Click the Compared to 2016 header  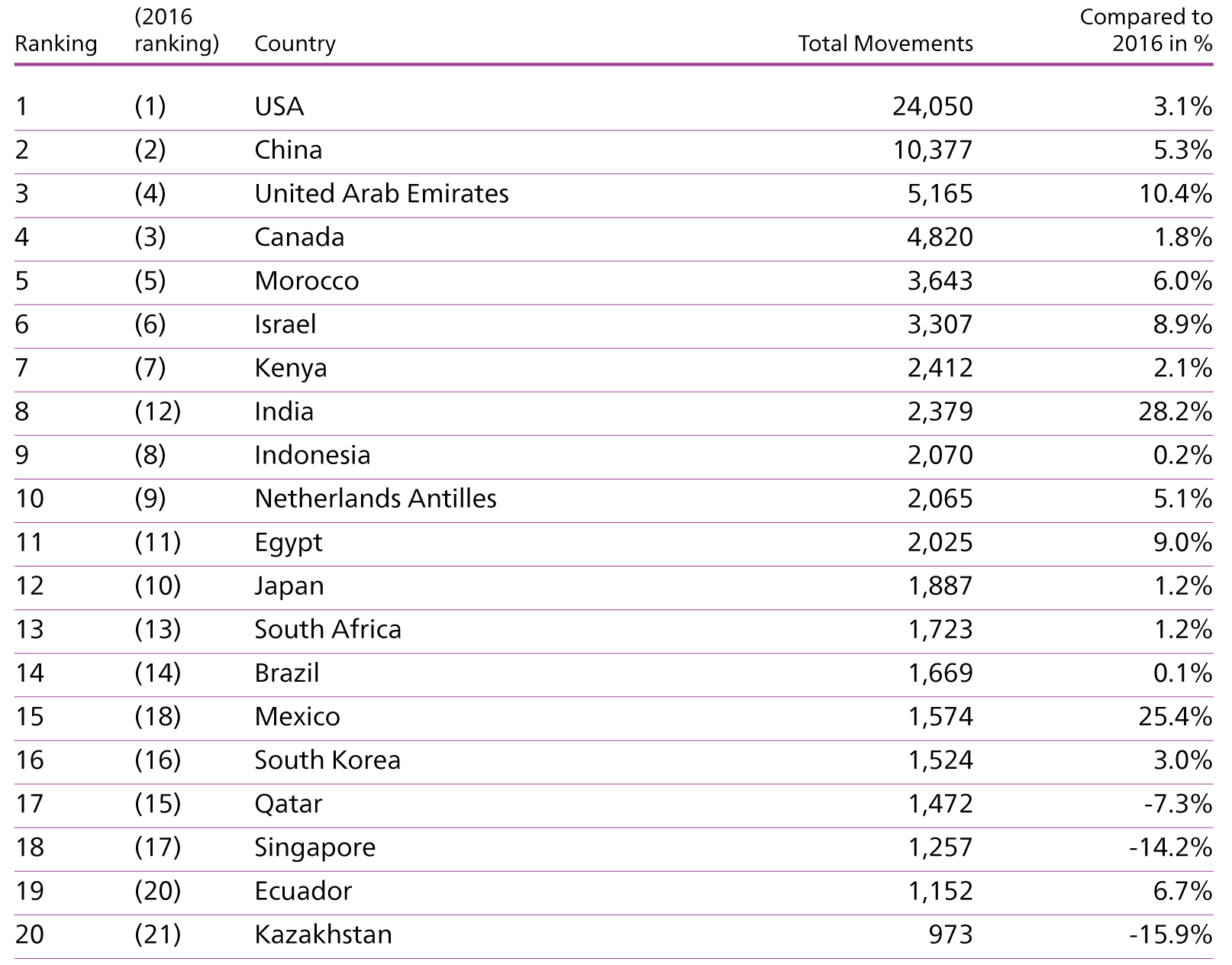click(x=1146, y=31)
